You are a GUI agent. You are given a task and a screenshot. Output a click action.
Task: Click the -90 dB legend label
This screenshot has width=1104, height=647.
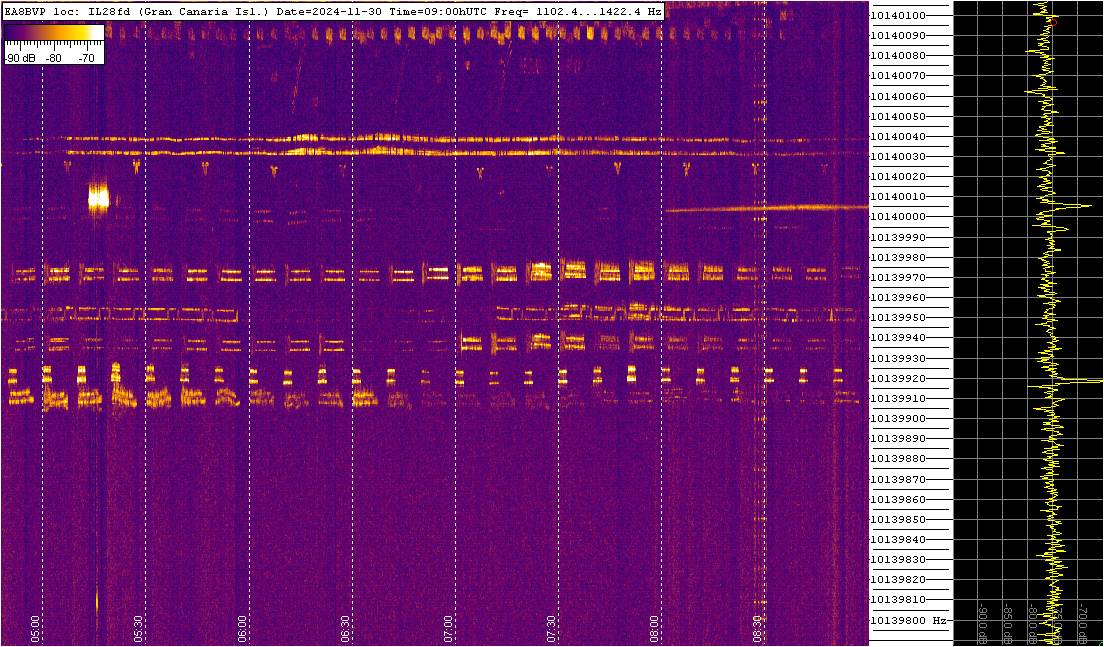click(x=20, y=59)
